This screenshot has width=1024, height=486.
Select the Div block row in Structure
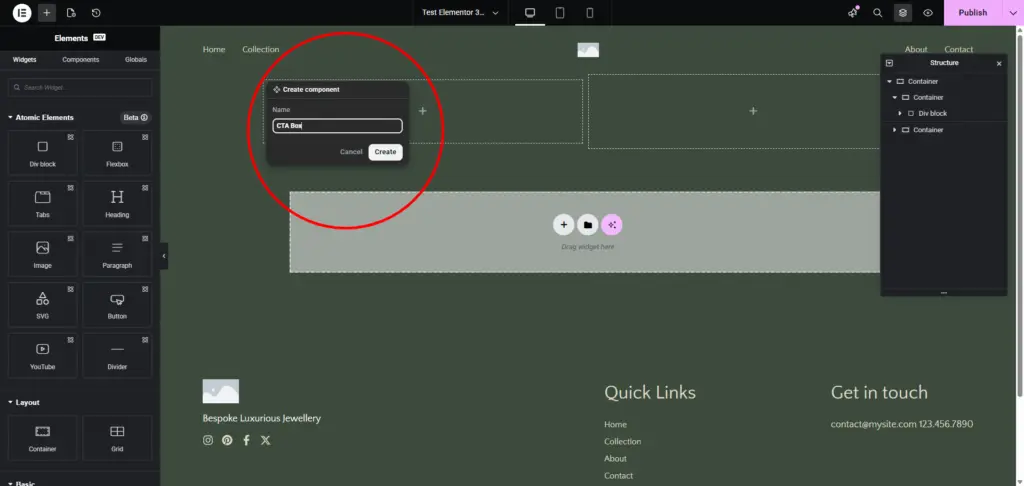pyautogui.click(x=944, y=114)
